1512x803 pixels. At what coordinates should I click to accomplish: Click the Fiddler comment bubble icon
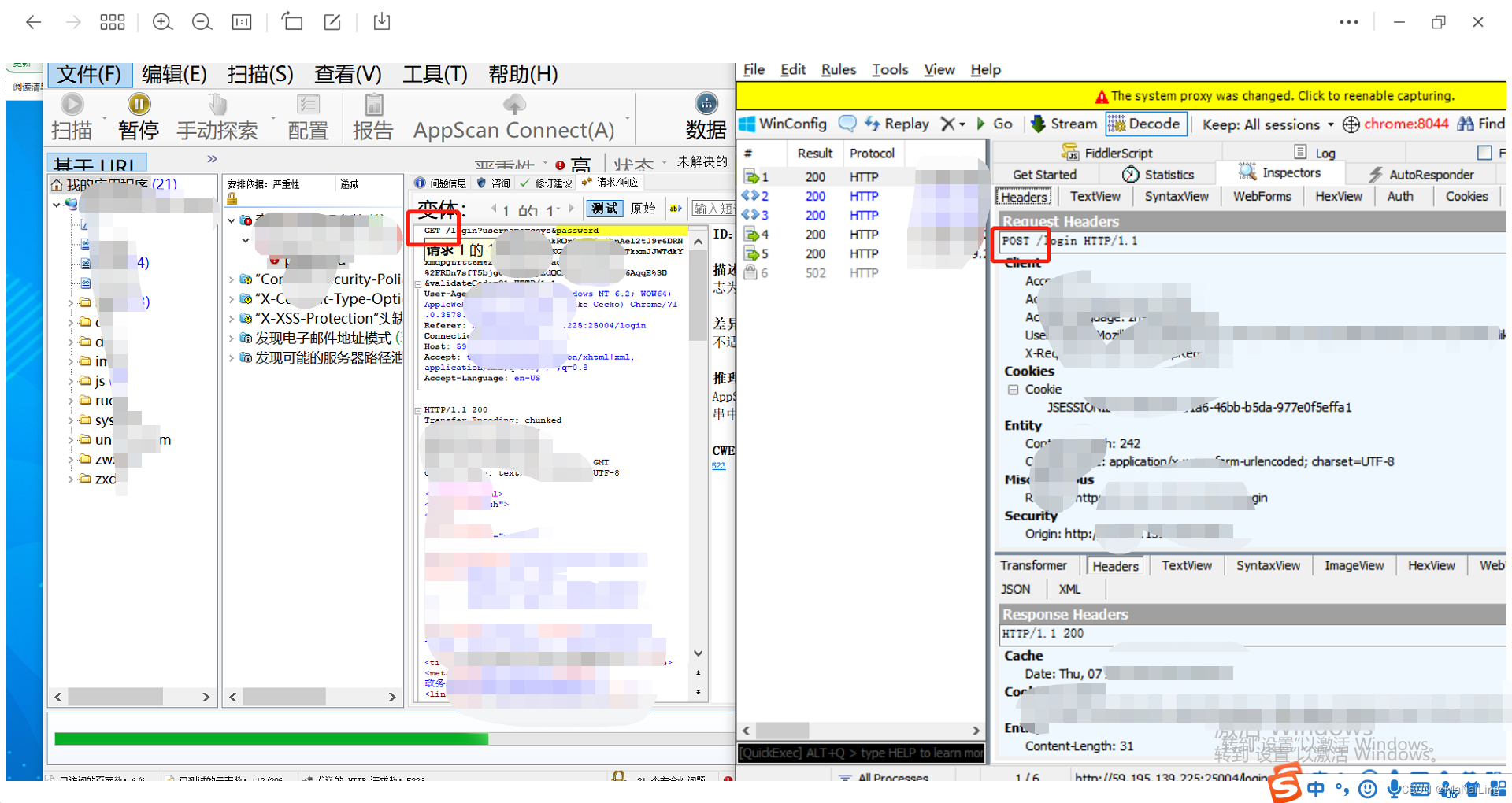[x=847, y=124]
